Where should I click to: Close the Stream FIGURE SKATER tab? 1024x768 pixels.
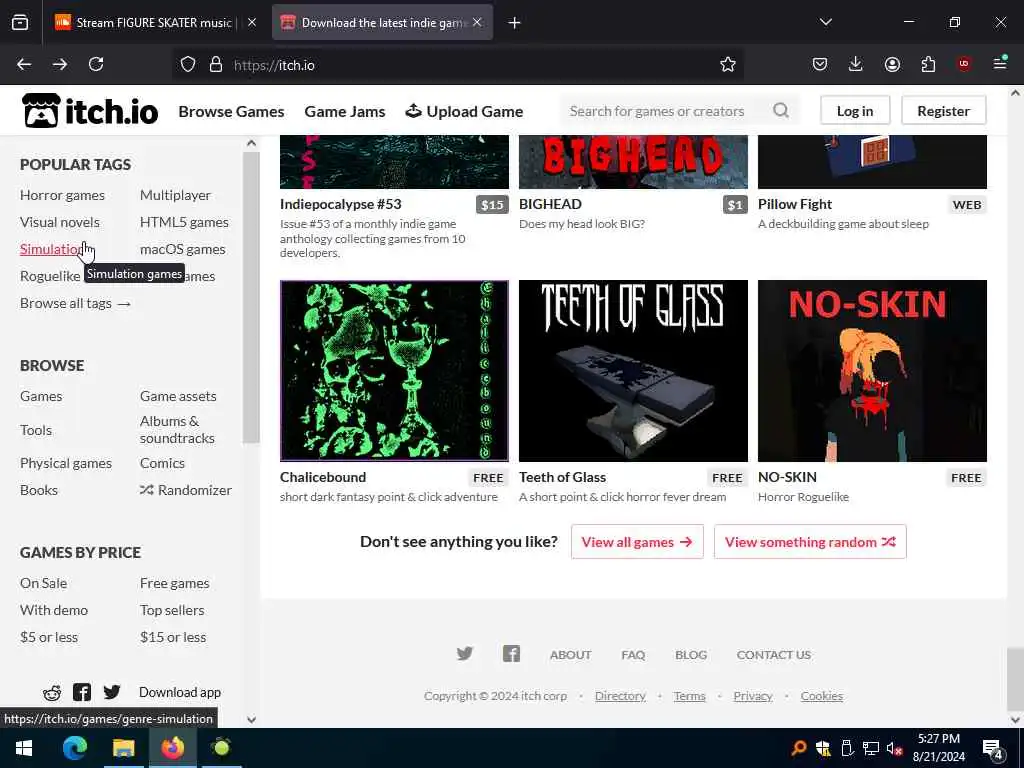252,22
